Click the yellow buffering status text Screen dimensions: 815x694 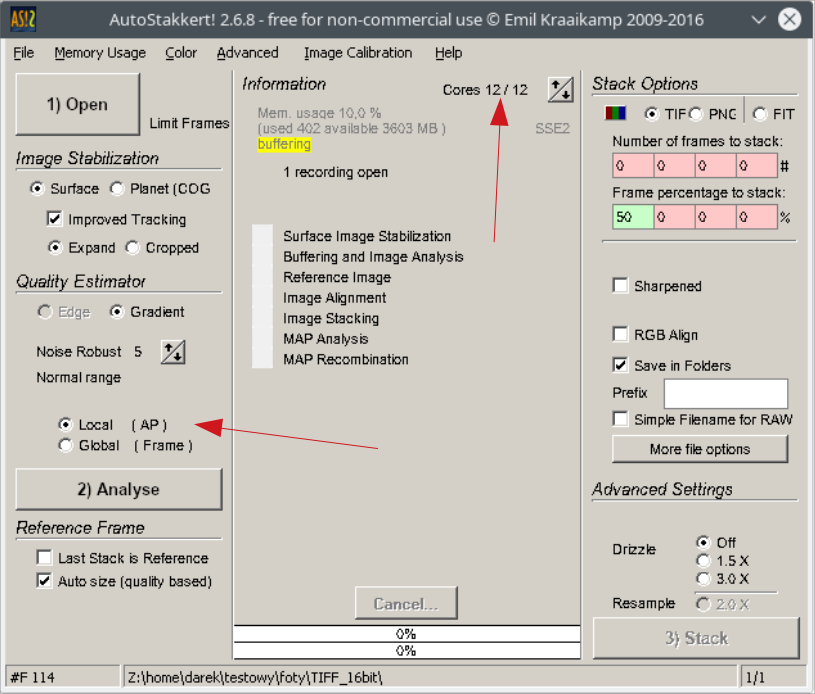click(x=284, y=144)
